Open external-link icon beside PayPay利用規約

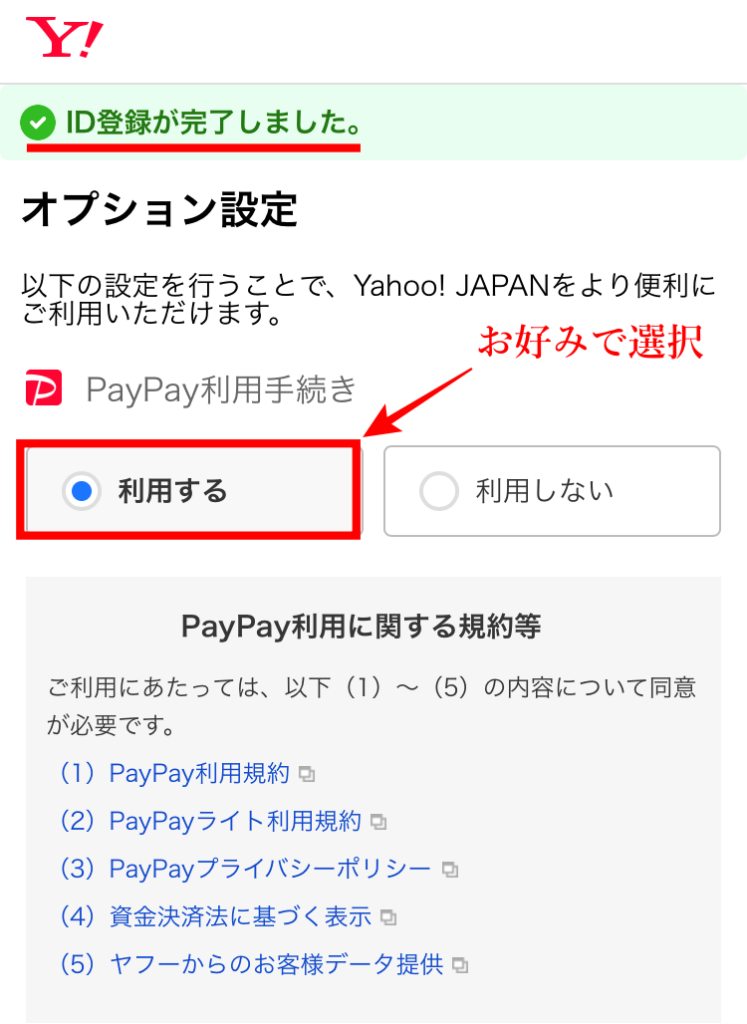tap(307, 775)
